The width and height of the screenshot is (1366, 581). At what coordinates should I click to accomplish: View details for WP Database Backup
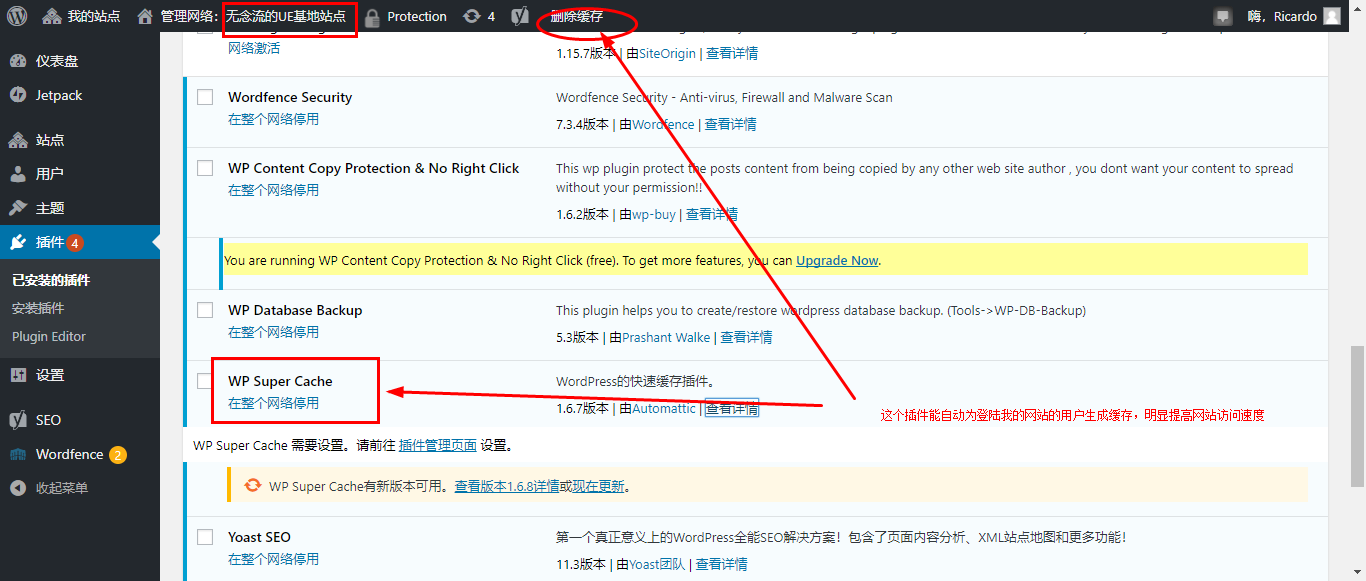(746, 337)
